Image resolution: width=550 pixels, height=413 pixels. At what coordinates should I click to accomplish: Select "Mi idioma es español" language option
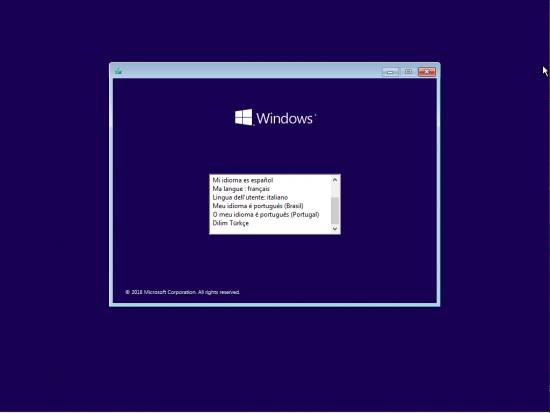[243, 180]
